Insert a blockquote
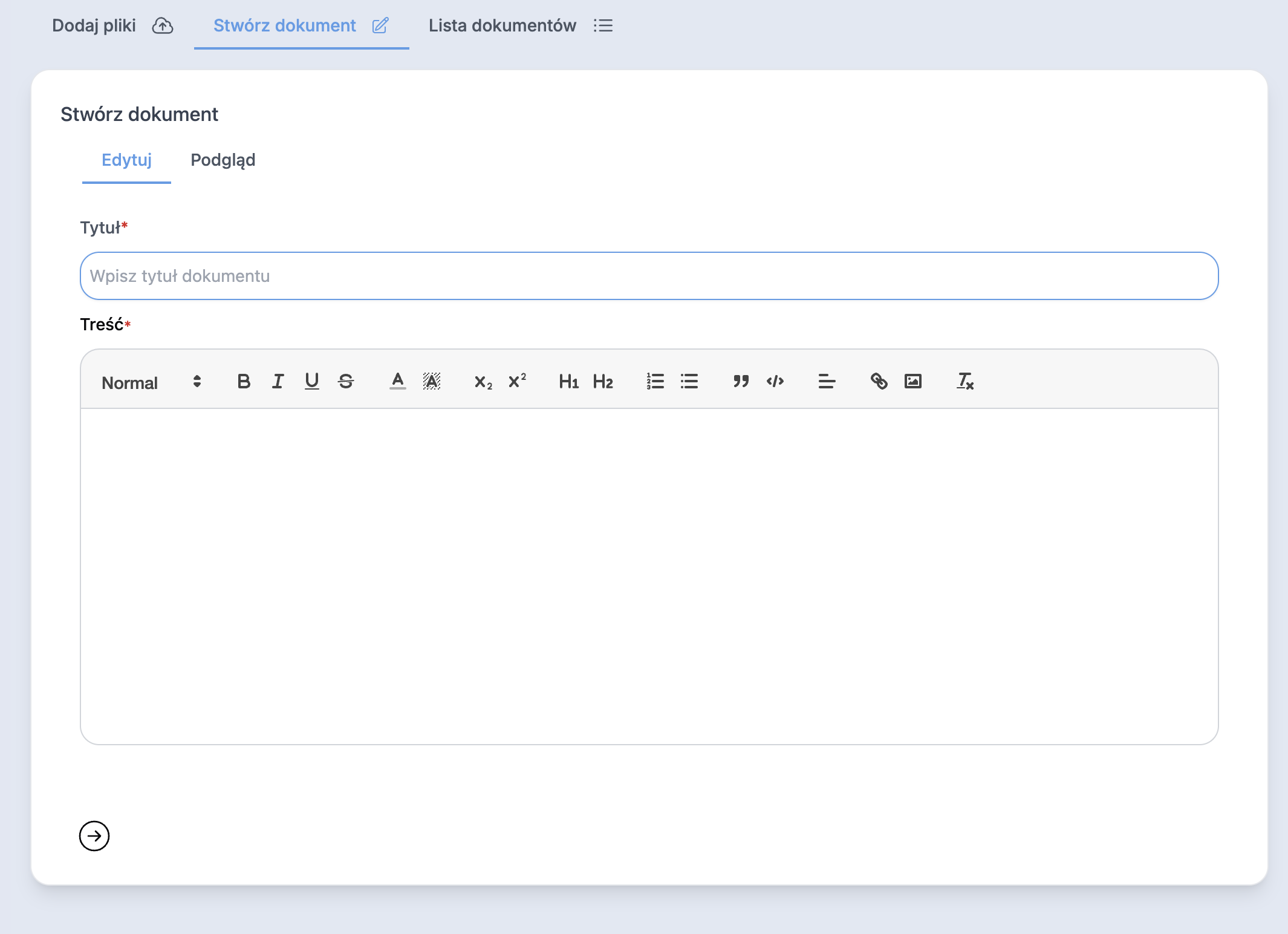Viewport: 1288px width, 934px height. point(741,381)
